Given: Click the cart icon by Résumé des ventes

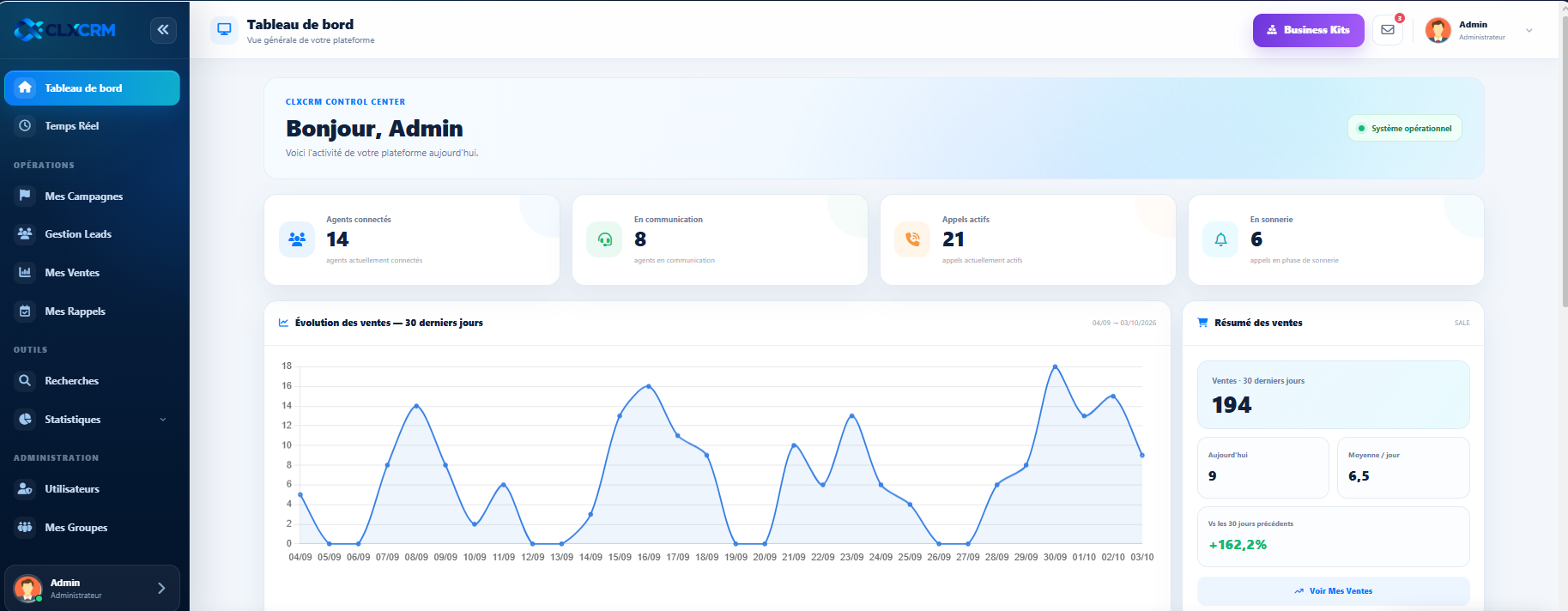Looking at the screenshot, I should click(1202, 323).
